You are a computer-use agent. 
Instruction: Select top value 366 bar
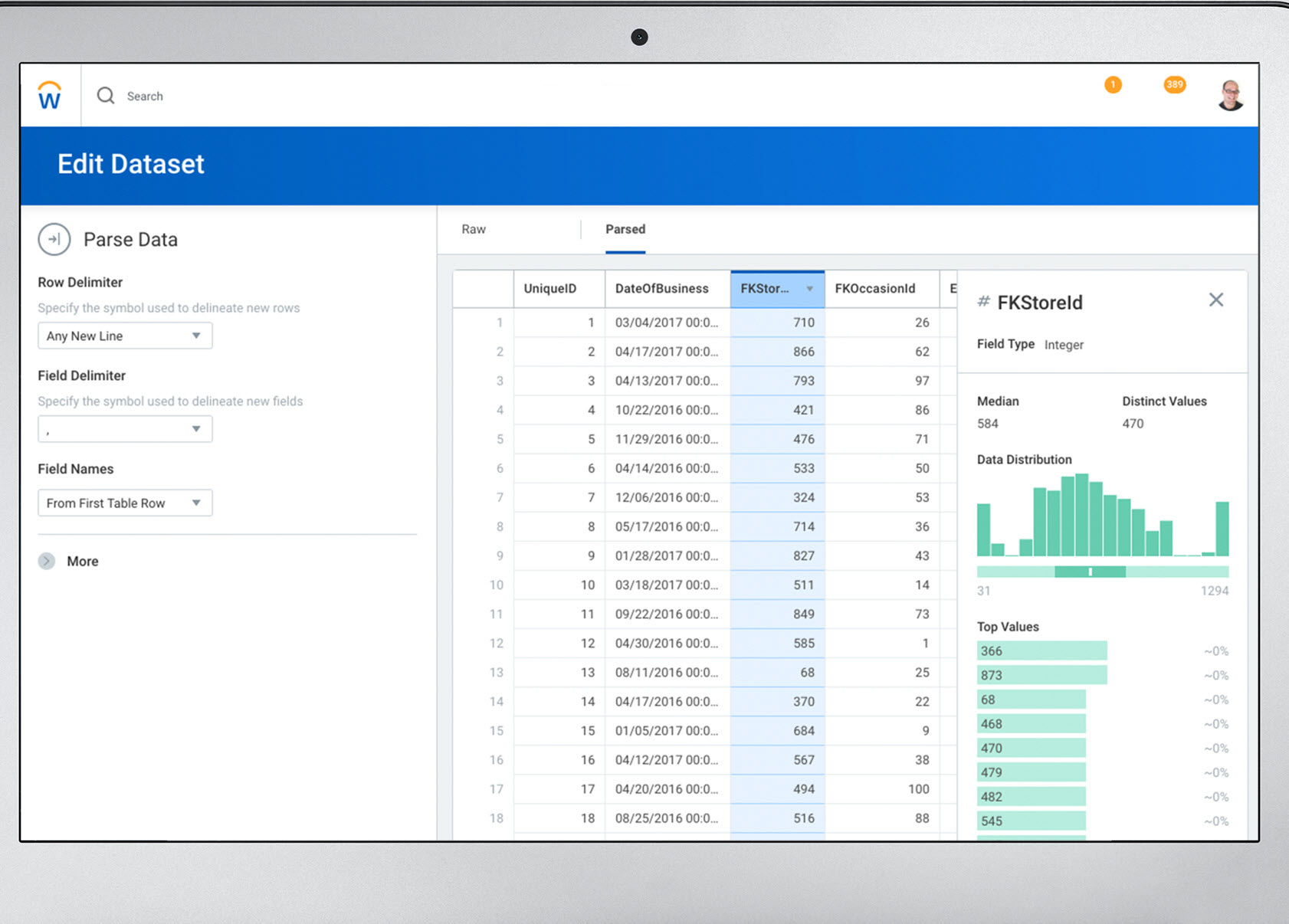pos(1041,651)
